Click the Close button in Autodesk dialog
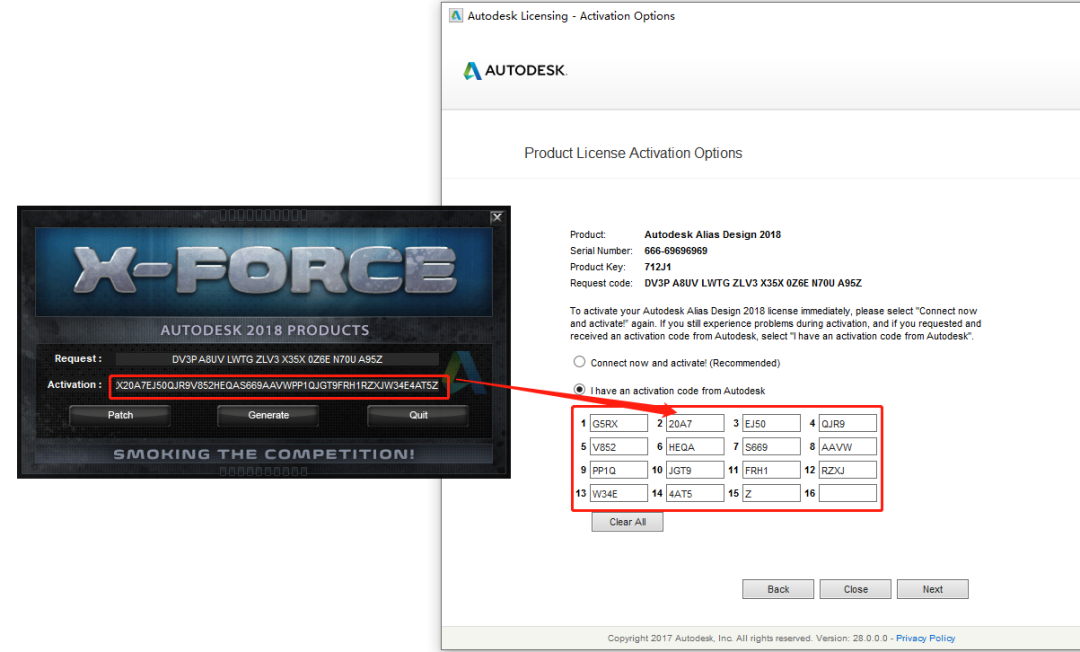 point(855,589)
